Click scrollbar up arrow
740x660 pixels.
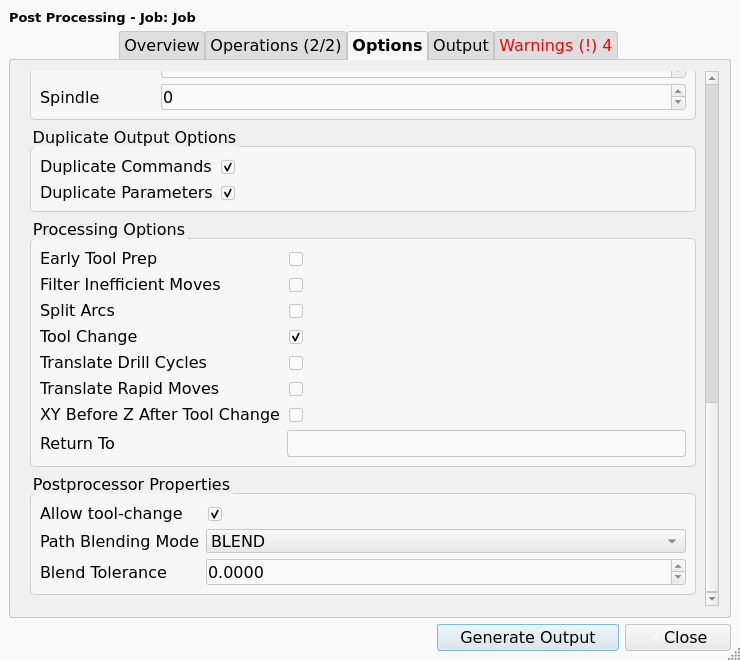point(712,78)
